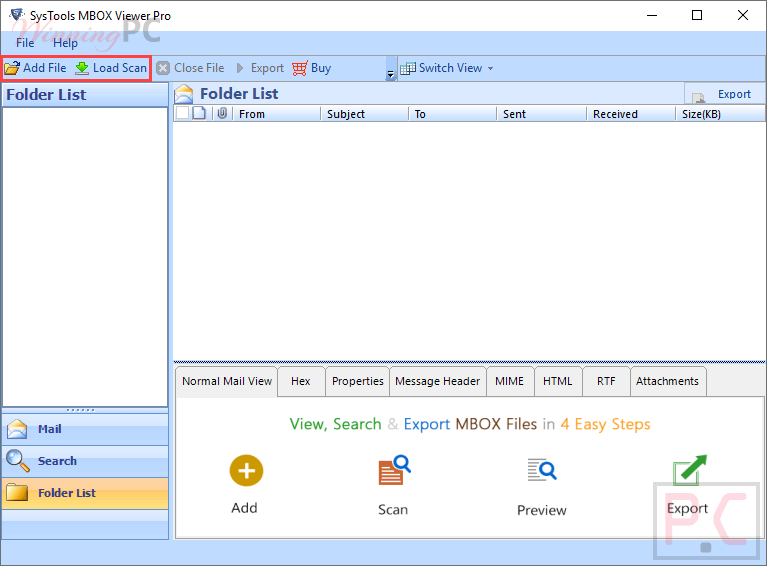The height and width of the screenshot is (566, 767).
Task: Click the Load Scan green arrow icon
Action: tap(82, 68)
